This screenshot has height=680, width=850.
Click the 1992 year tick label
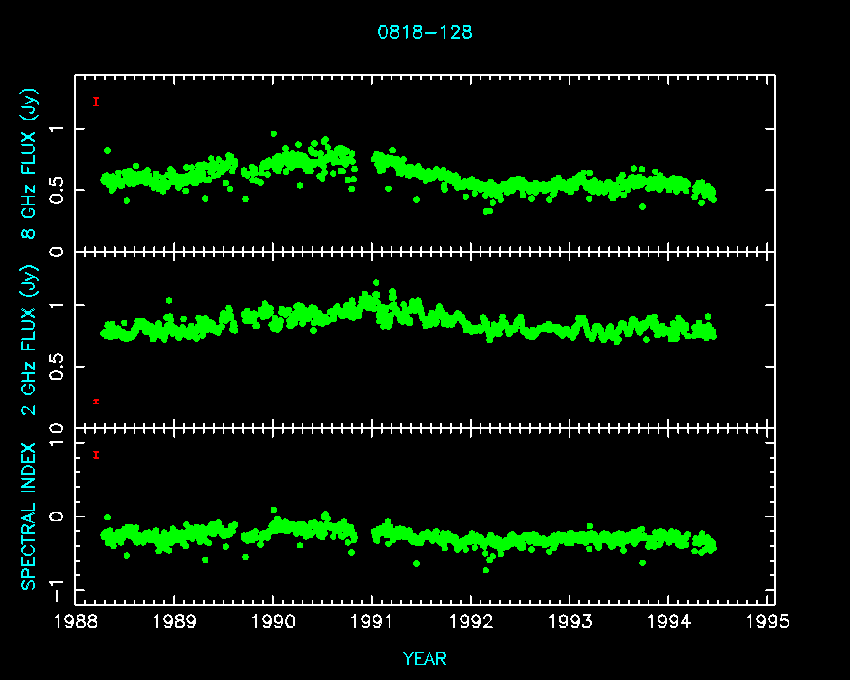point(472,622)
